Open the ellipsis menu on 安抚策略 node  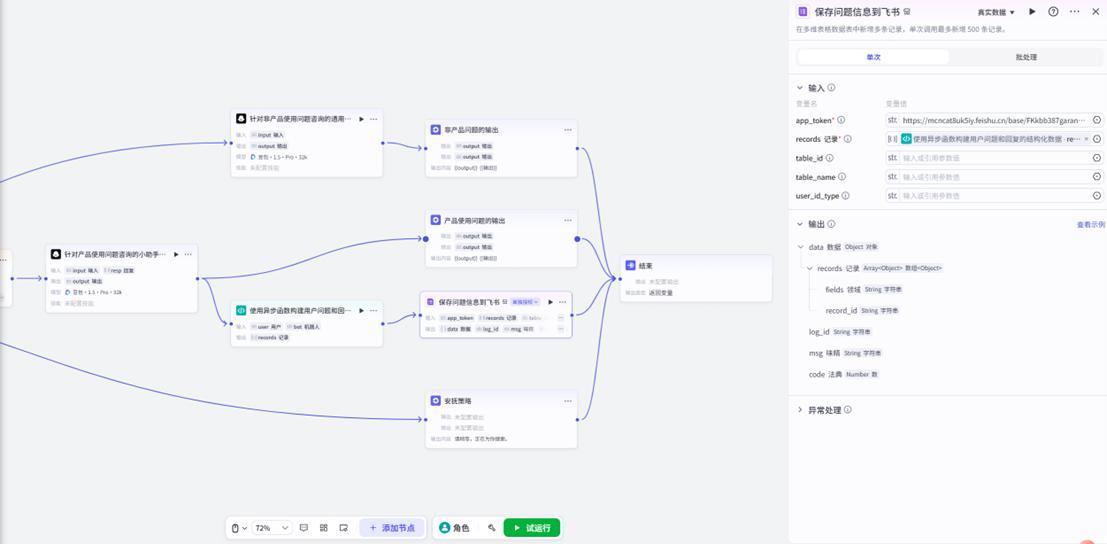567,401
